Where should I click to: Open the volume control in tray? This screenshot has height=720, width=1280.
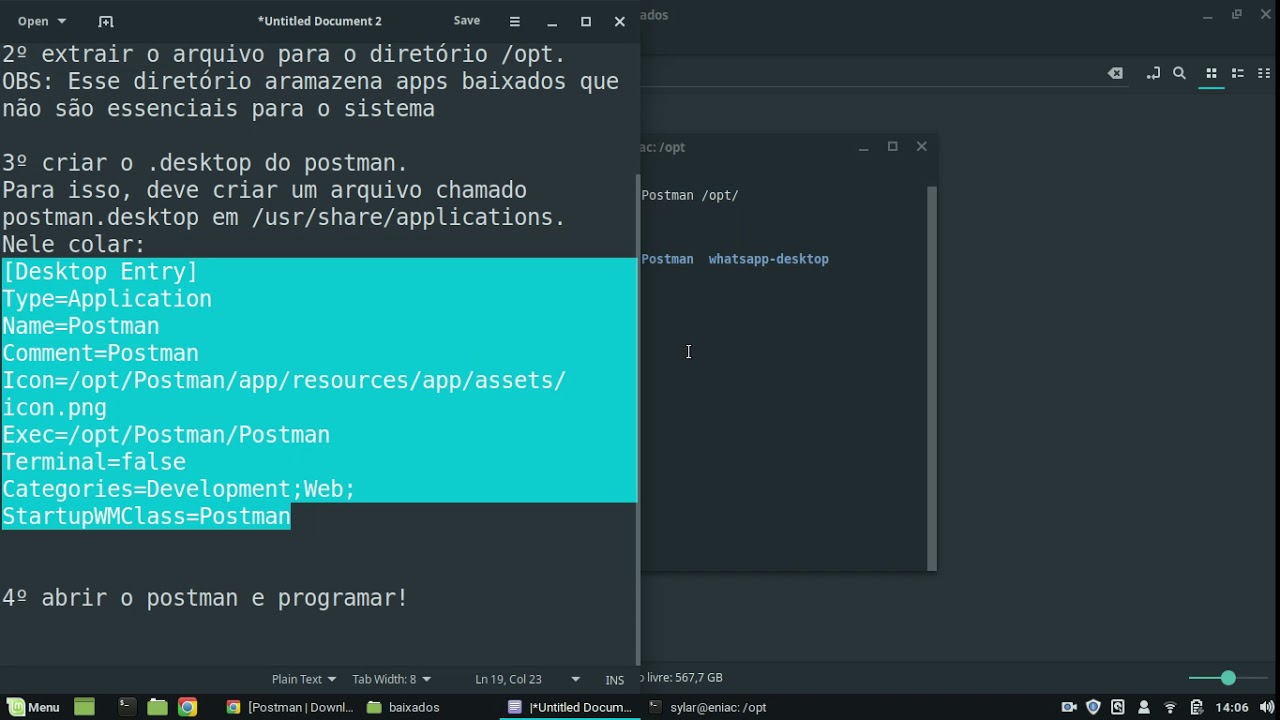tap(1267, 707)
